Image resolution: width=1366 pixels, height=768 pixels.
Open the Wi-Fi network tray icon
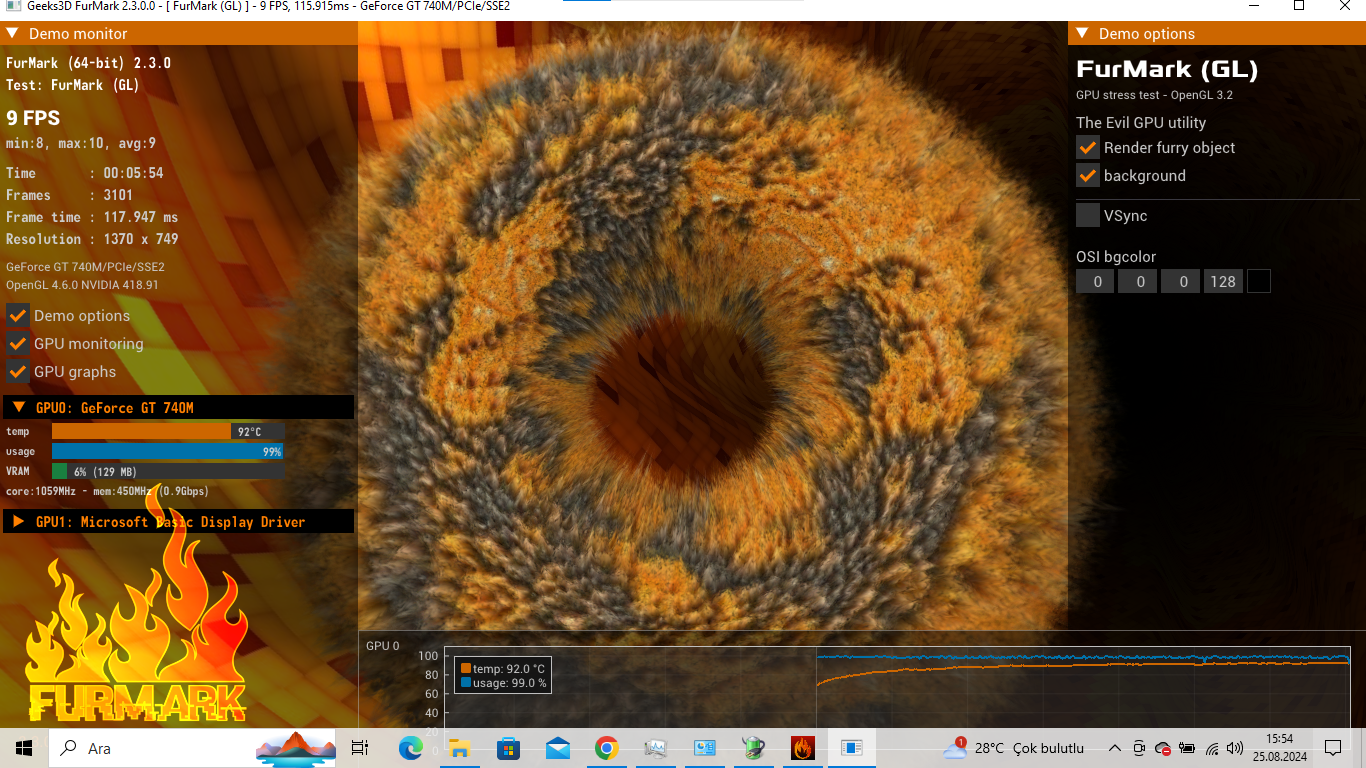[1212, 748]
